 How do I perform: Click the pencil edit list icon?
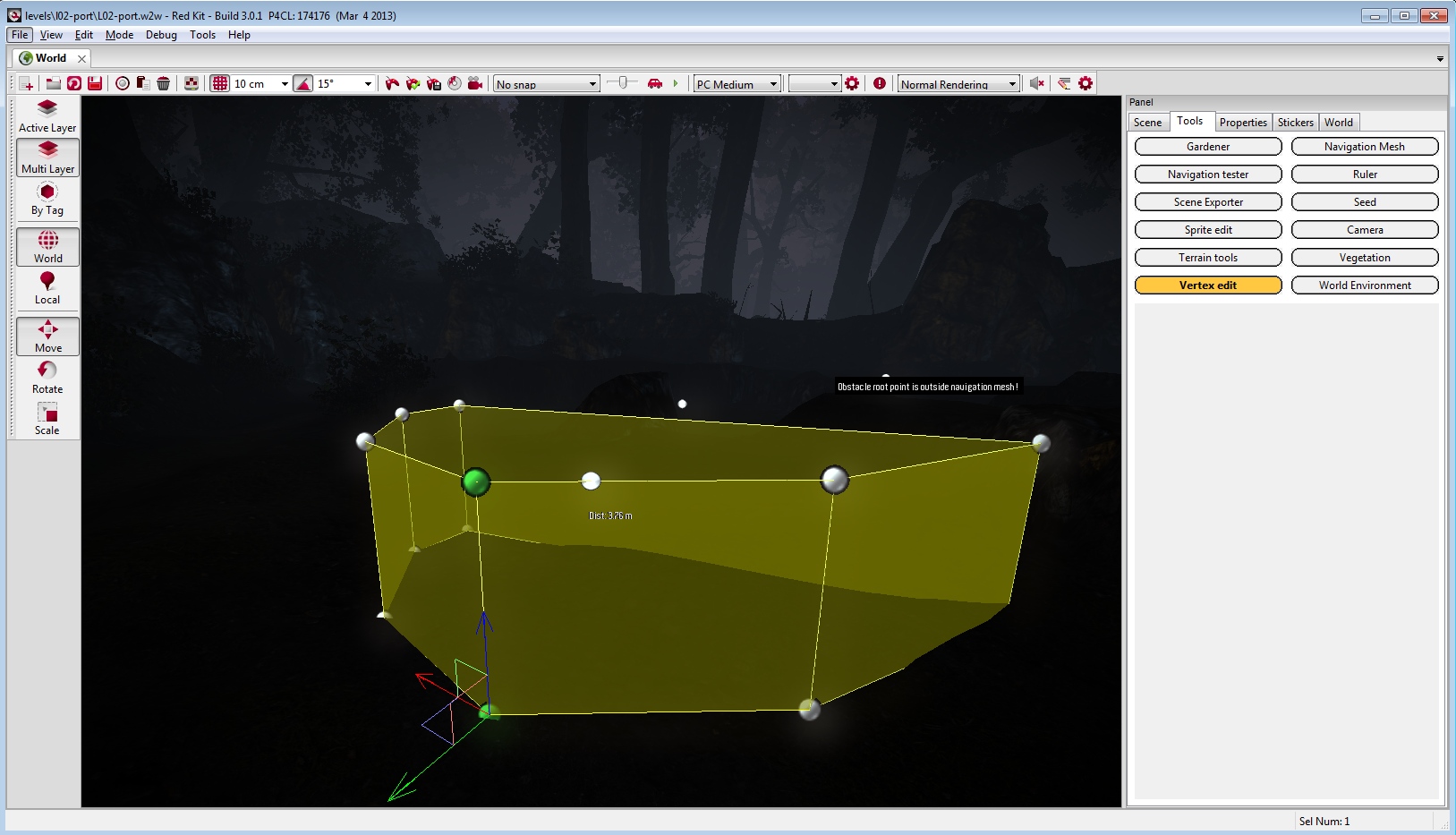click(1064, 83)
